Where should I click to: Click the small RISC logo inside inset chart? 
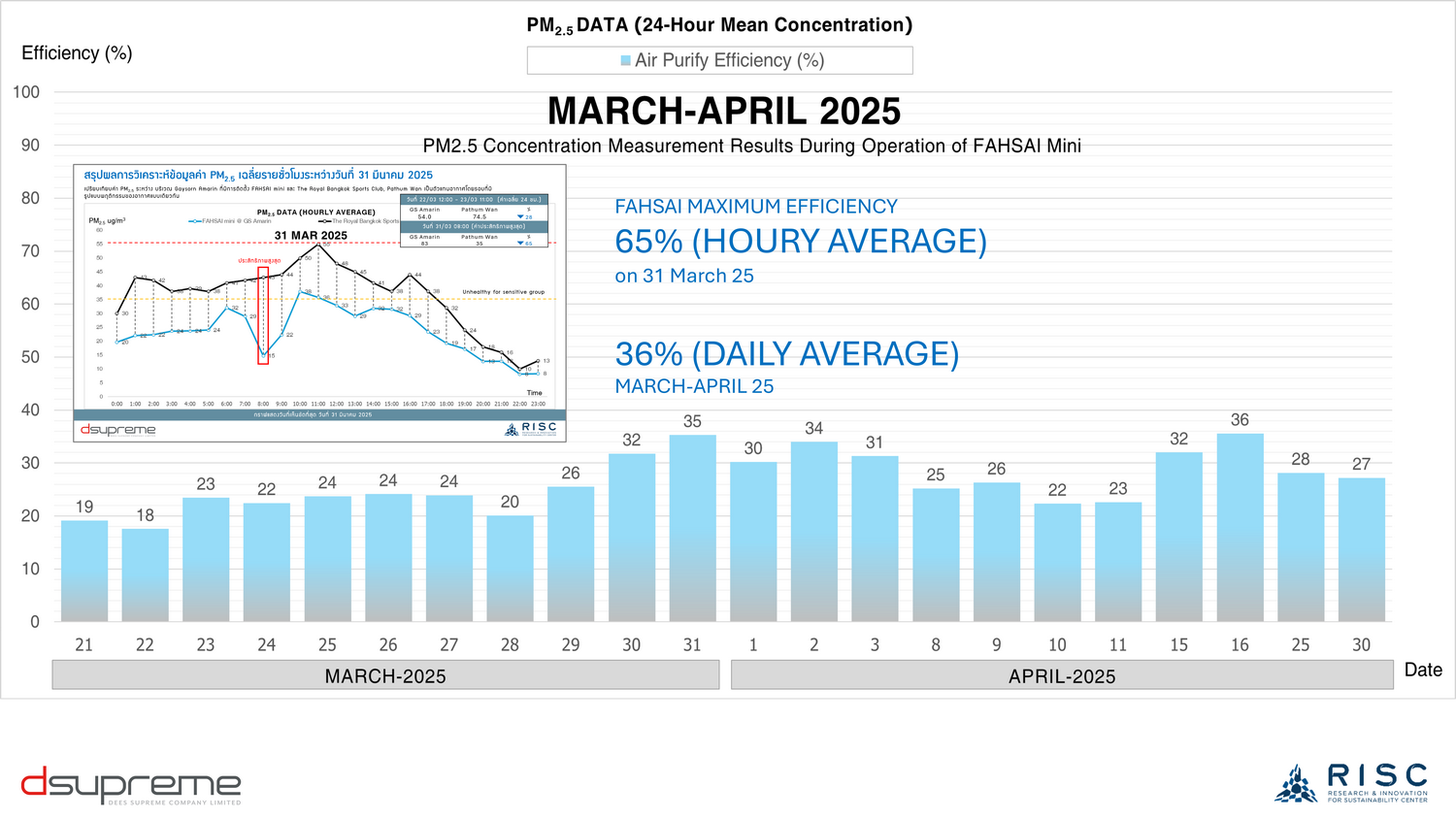531,429
